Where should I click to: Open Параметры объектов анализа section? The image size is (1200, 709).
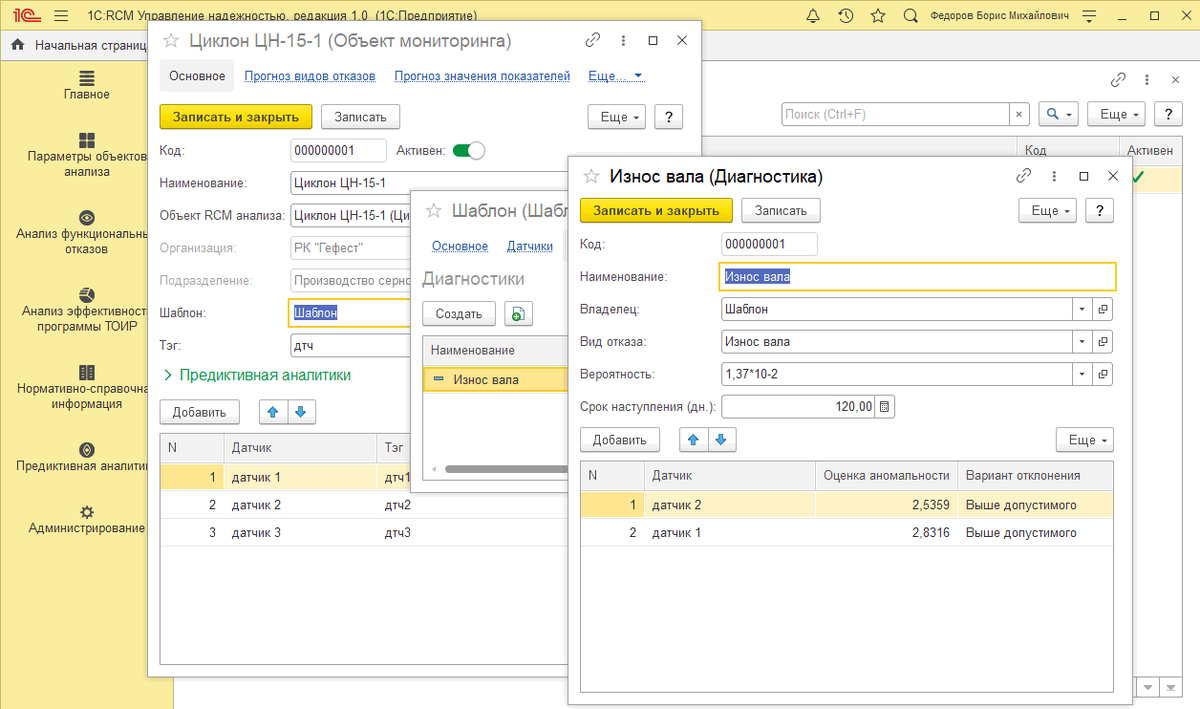[87, 156]
